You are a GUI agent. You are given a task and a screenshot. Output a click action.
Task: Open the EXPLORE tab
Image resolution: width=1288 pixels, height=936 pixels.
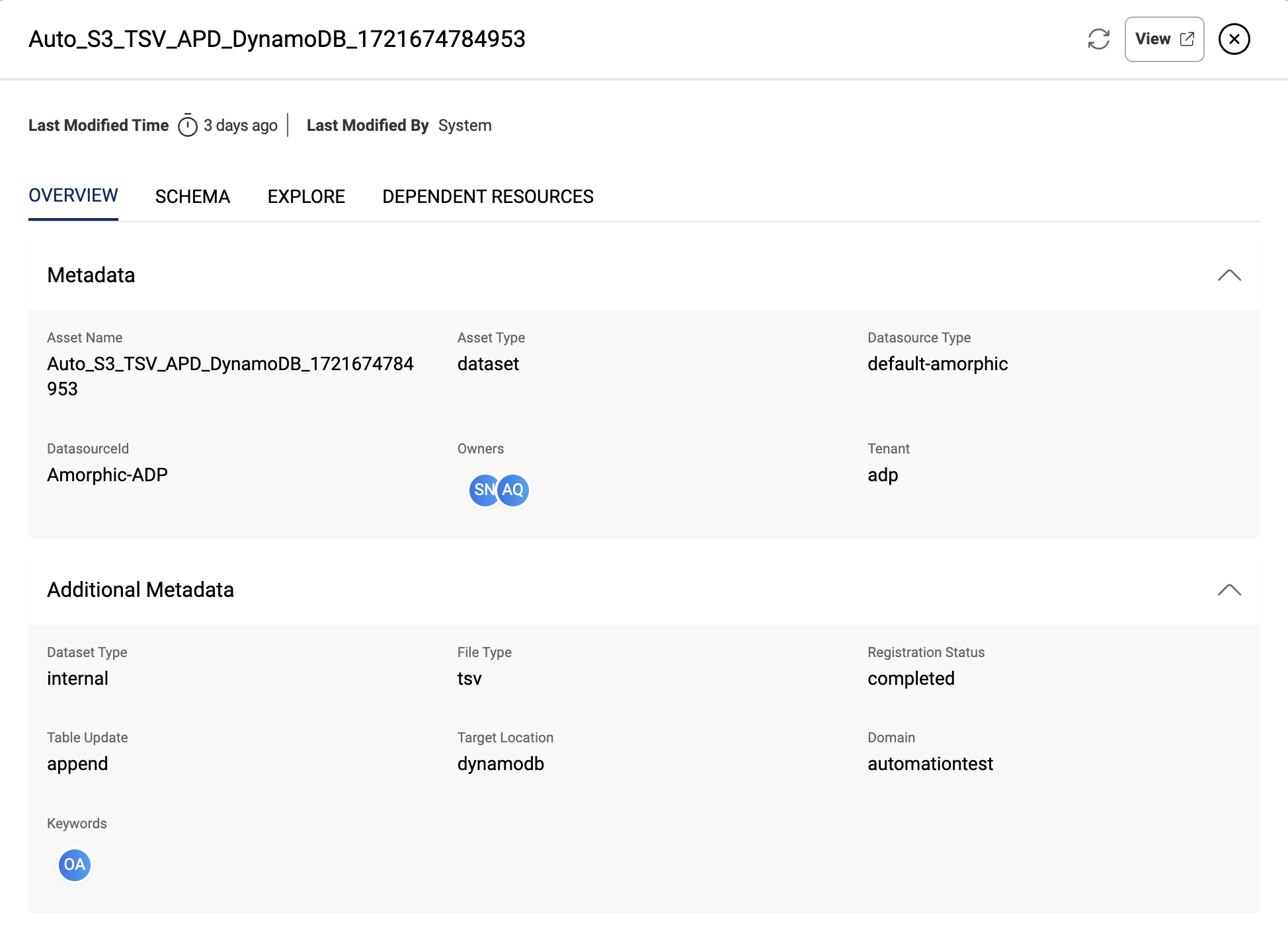tap(306, 196)
